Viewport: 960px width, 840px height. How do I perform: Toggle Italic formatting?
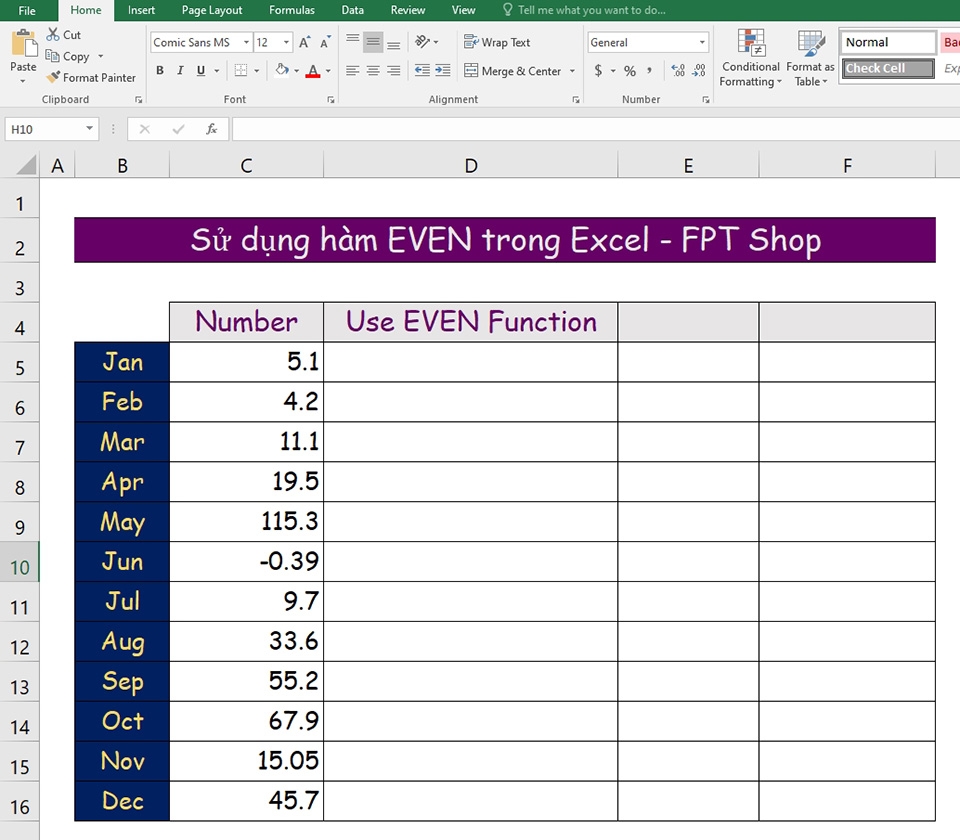click(x=180, y=70)
